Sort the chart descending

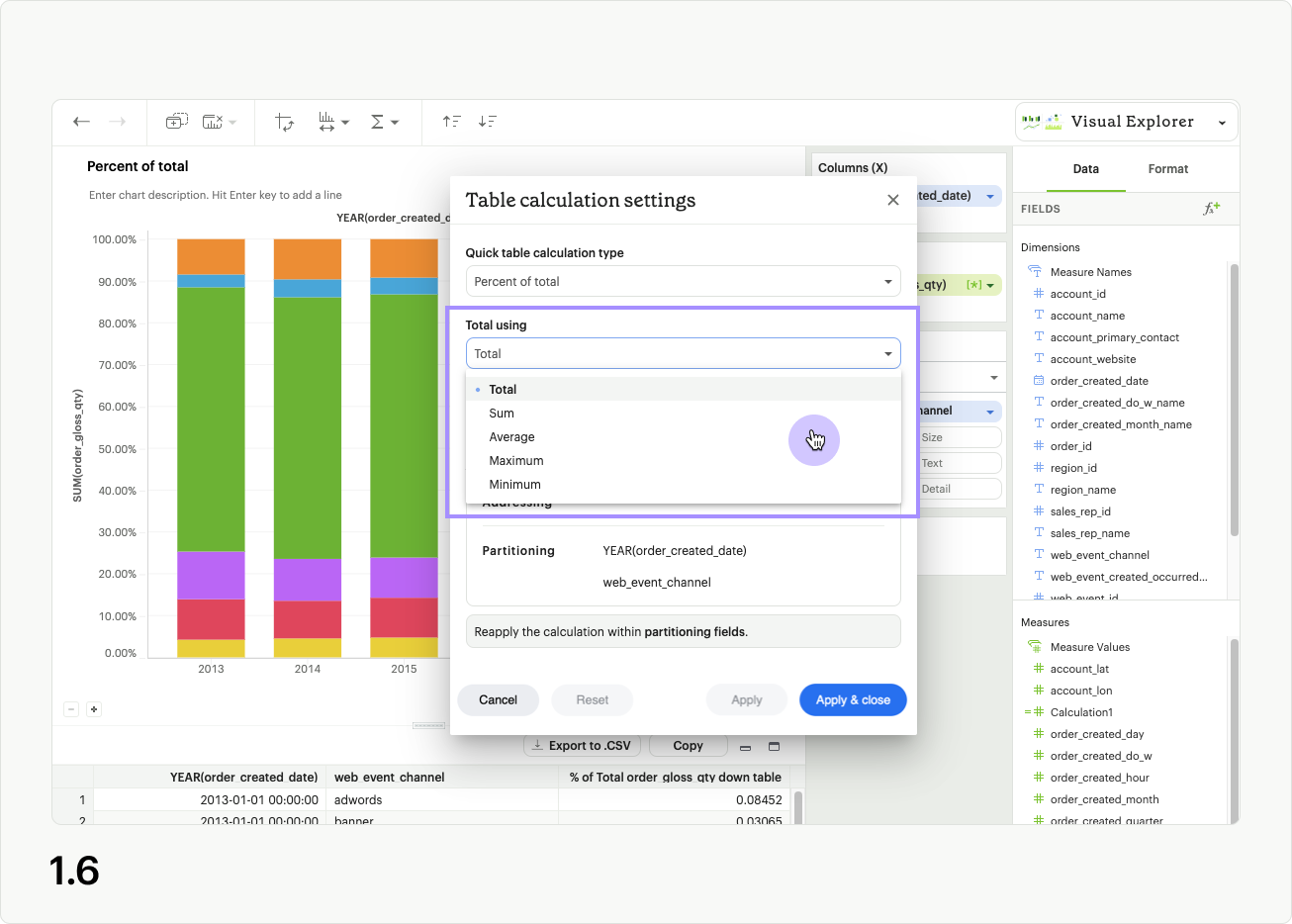pos(487,121)
